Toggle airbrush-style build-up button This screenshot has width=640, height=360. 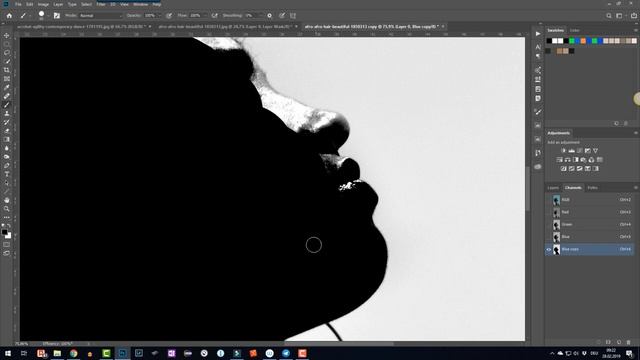pyautogui.click(x=214, y=16)
